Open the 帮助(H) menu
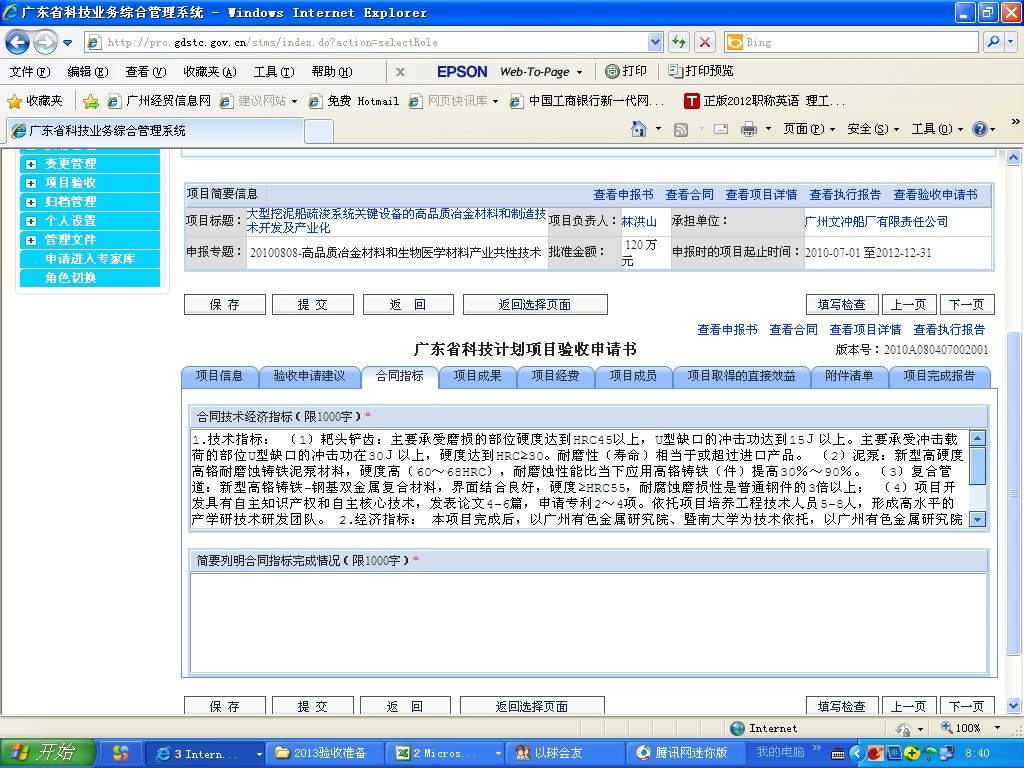 point(332,71)
